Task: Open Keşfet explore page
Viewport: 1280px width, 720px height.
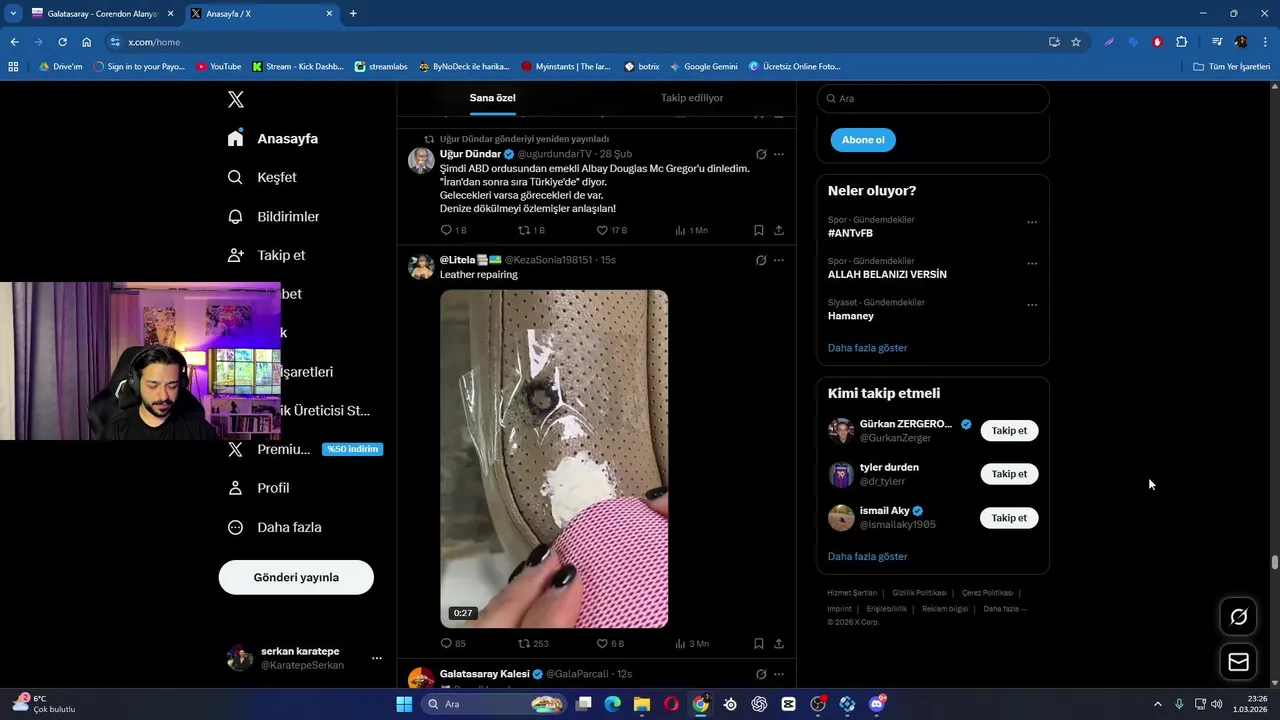Action: 262,177
